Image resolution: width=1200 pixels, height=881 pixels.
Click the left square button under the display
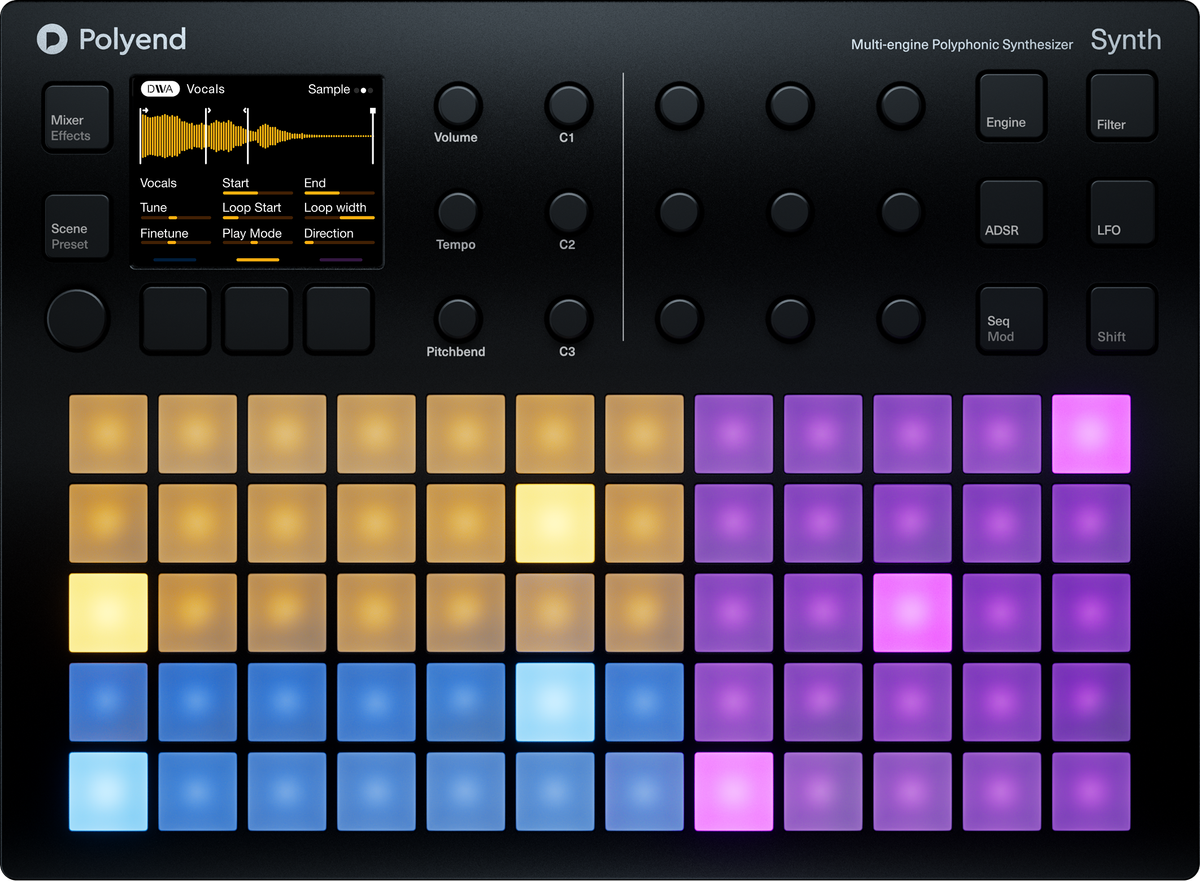tap(175, 320)
